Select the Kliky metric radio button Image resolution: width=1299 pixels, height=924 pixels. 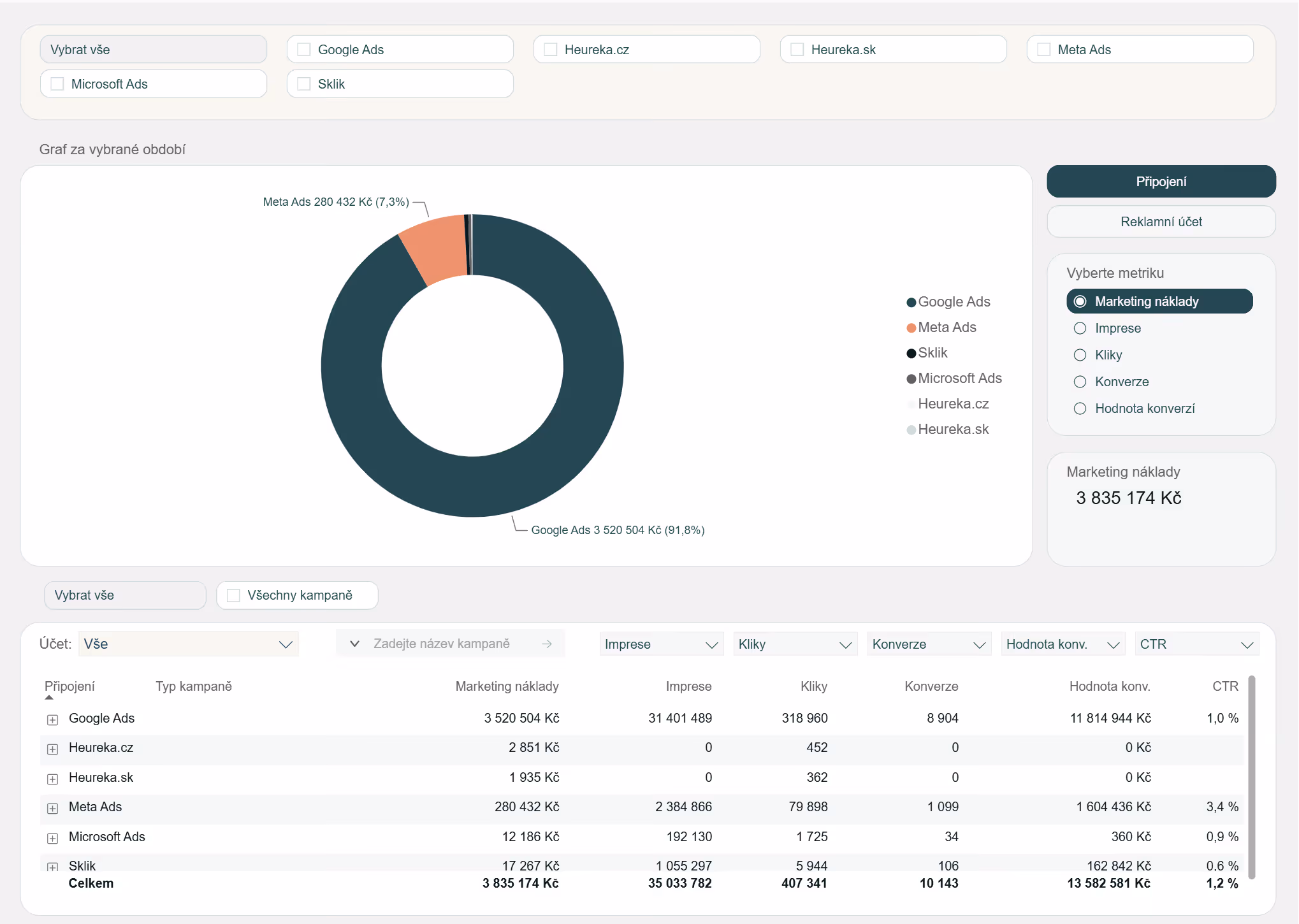coord(1080,355)
